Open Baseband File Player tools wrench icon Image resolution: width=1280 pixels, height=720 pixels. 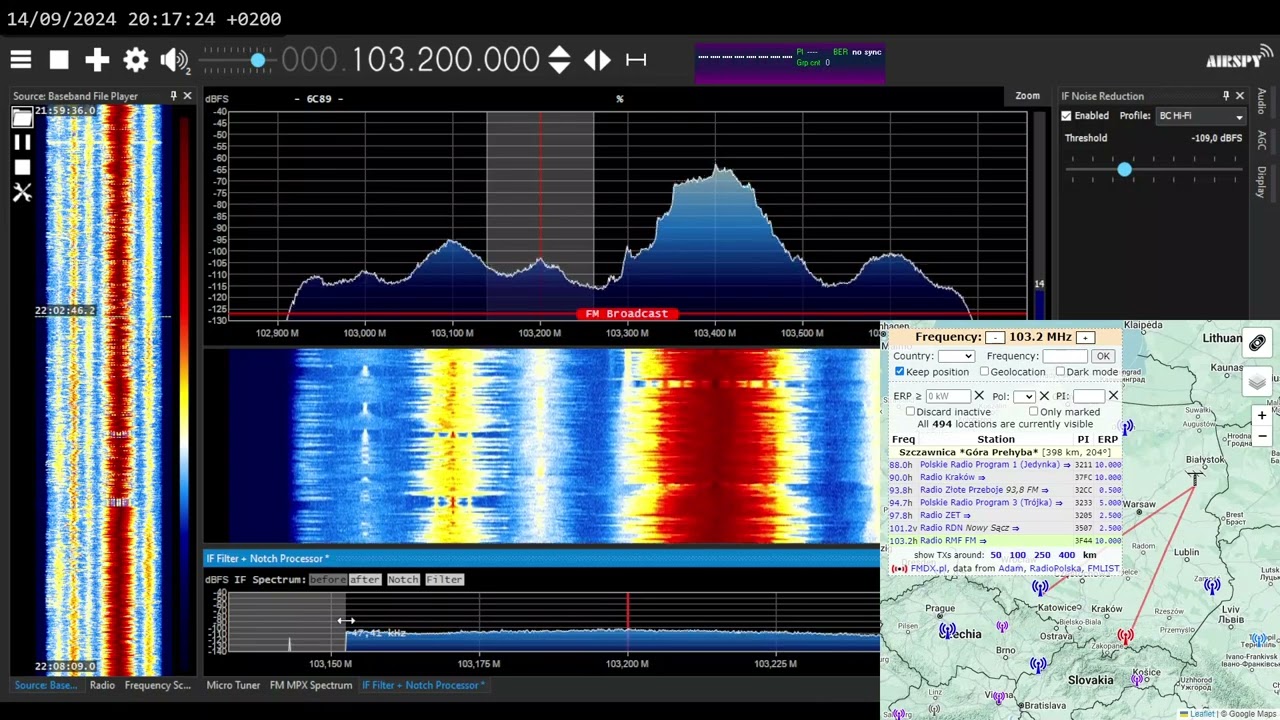point(22,192)
